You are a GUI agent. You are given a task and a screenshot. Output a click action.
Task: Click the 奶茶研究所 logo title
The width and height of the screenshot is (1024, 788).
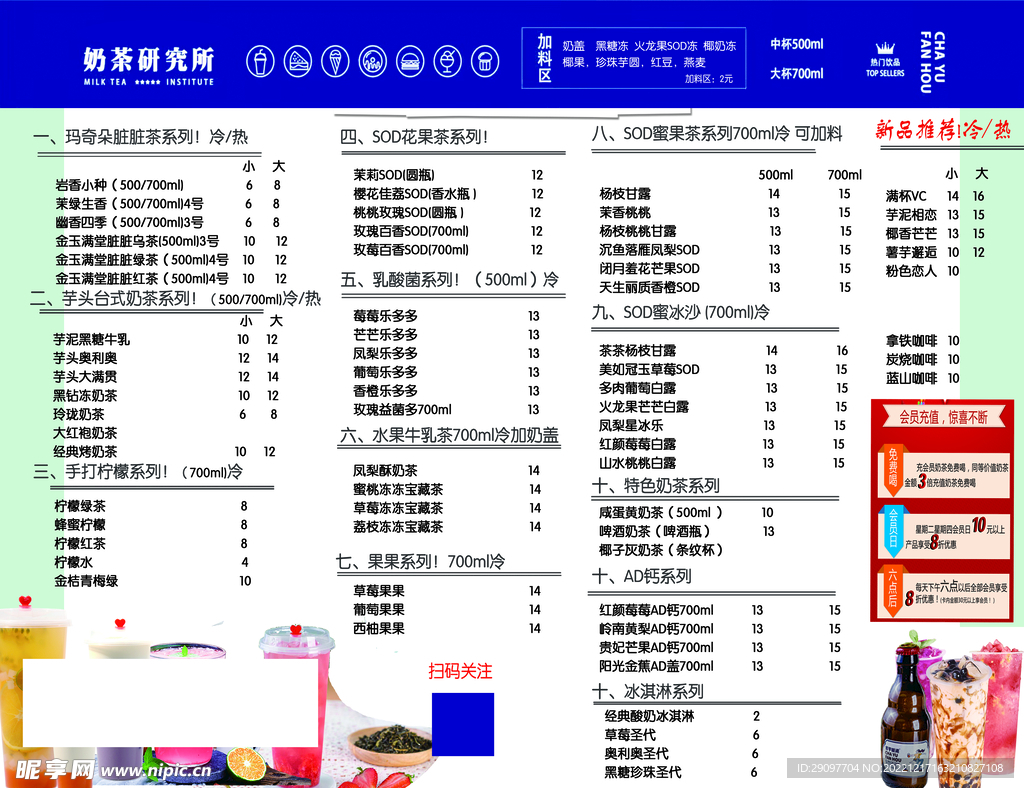[149, 59]
